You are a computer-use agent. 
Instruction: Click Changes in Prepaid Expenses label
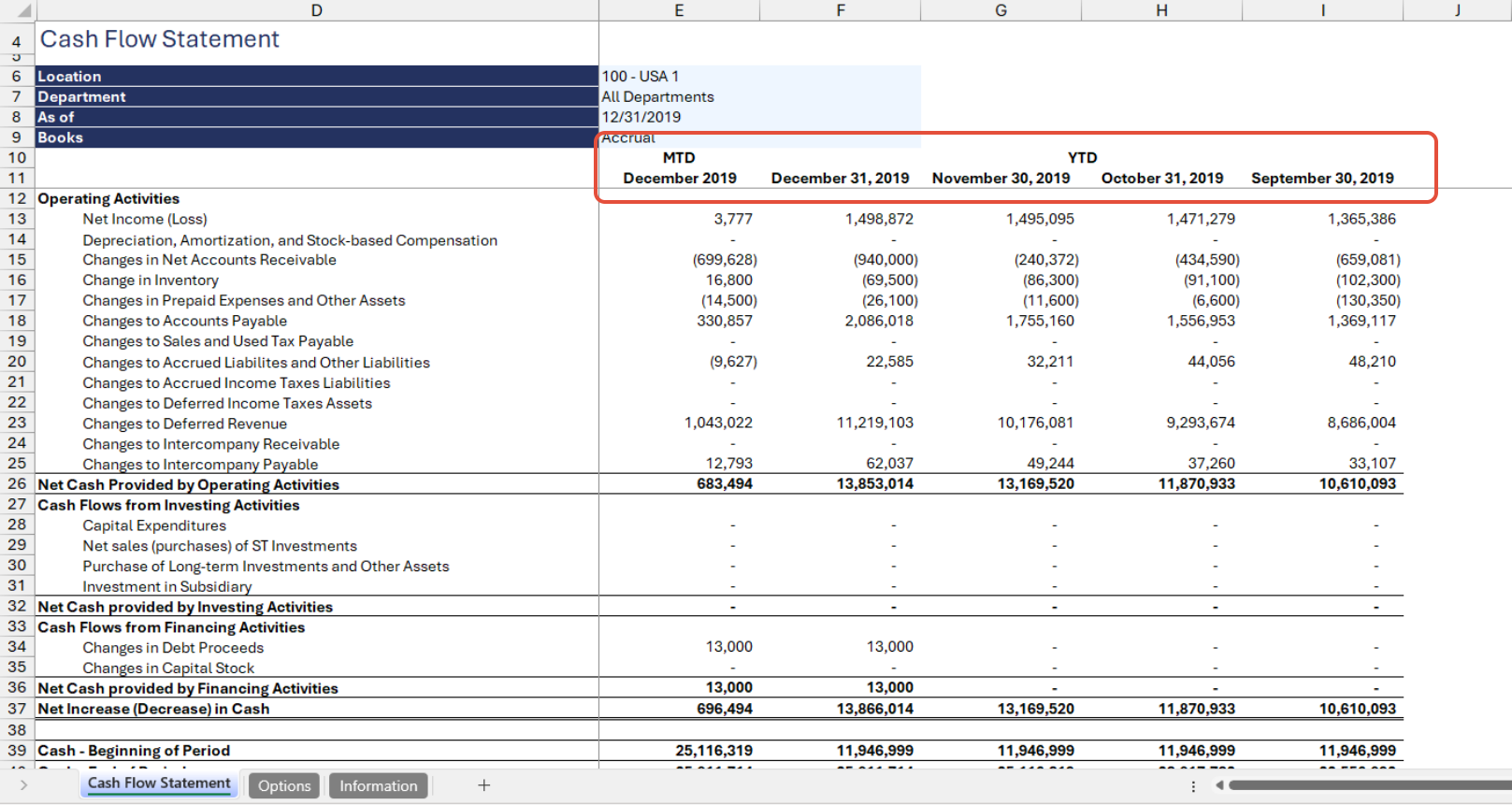(x=244, y=300)
